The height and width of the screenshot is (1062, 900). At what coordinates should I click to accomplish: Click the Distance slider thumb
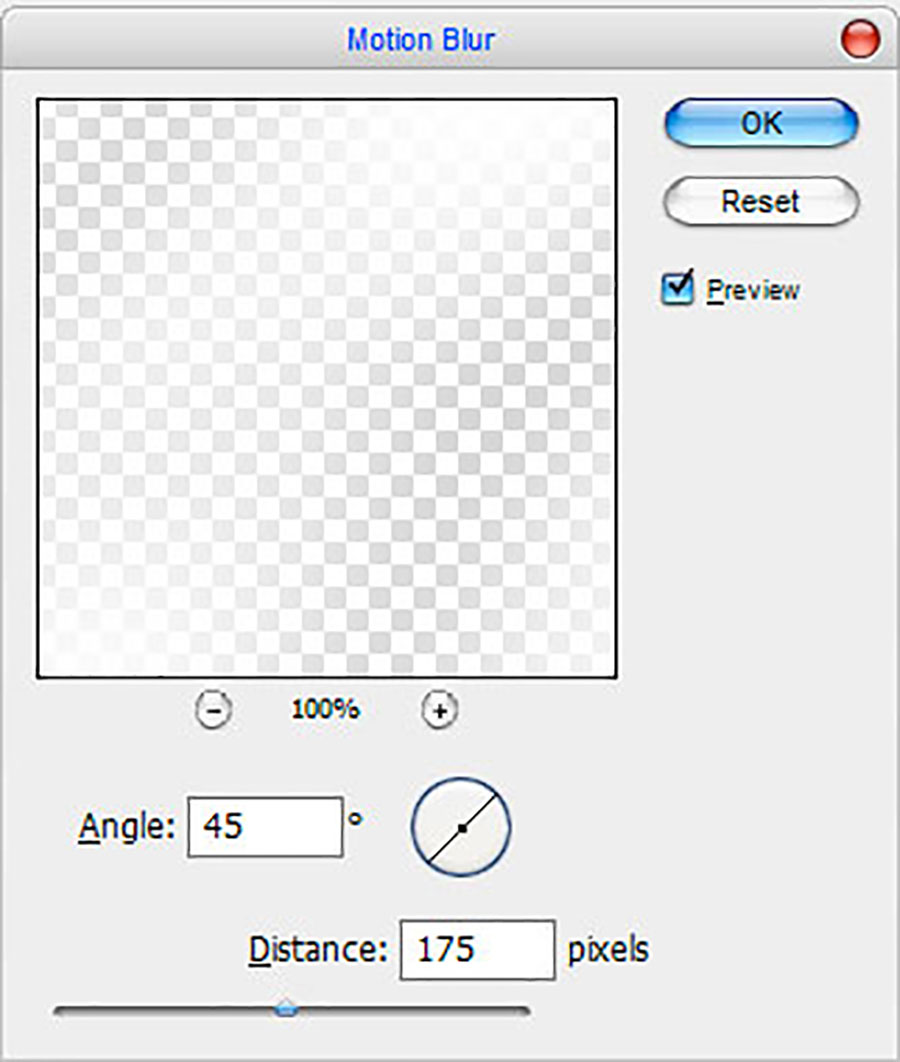(286, 1010)
